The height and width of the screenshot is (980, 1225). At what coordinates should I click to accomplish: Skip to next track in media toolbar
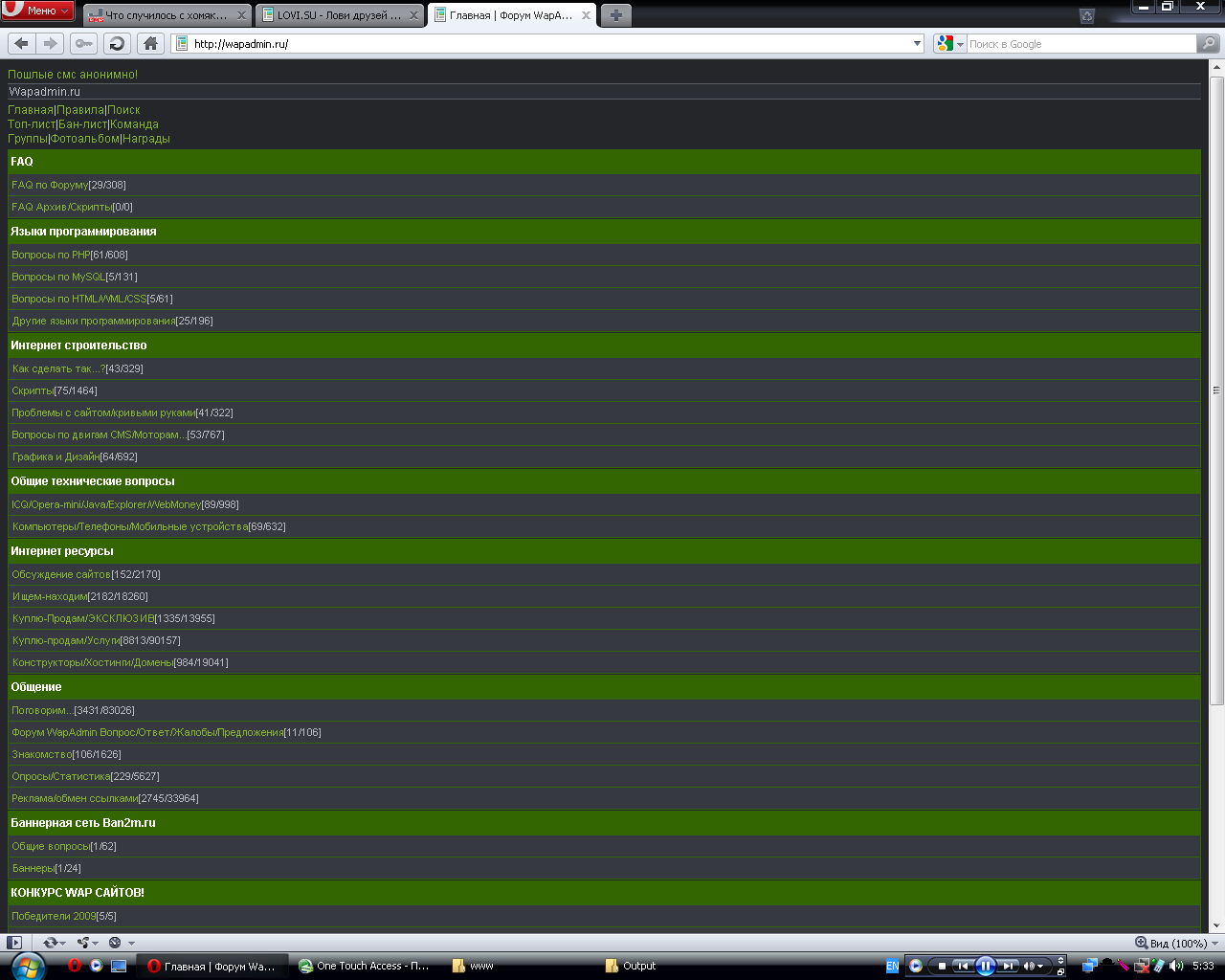click(1008, 966)
